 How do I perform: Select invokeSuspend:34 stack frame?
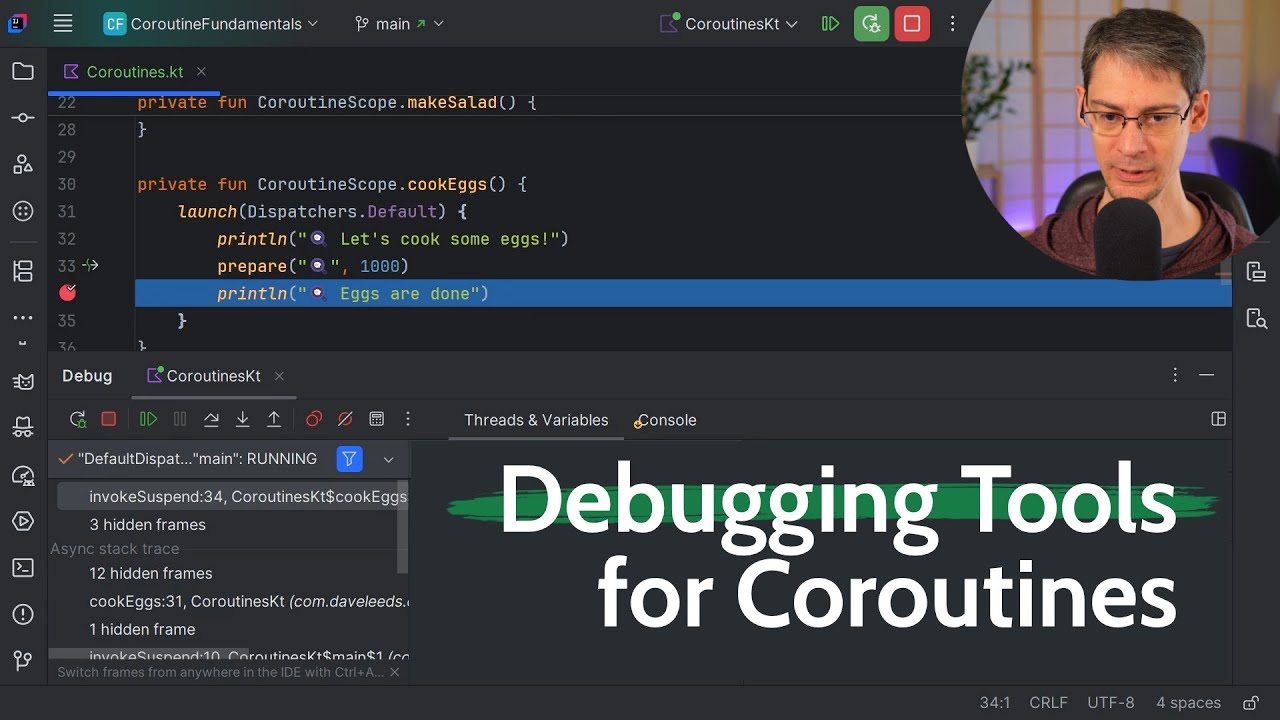click(232, 497)
